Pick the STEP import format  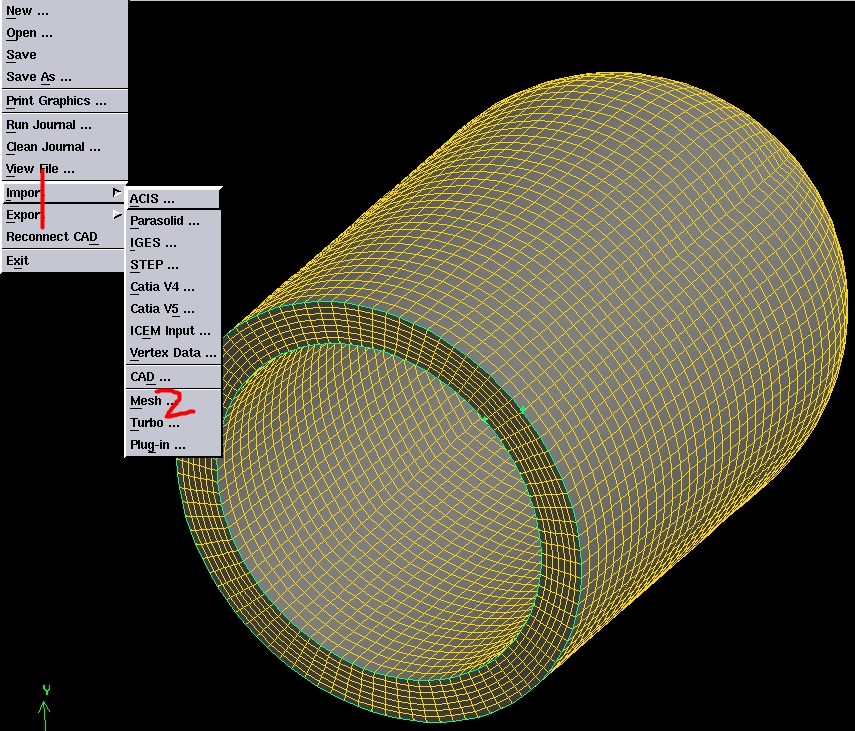154,265
